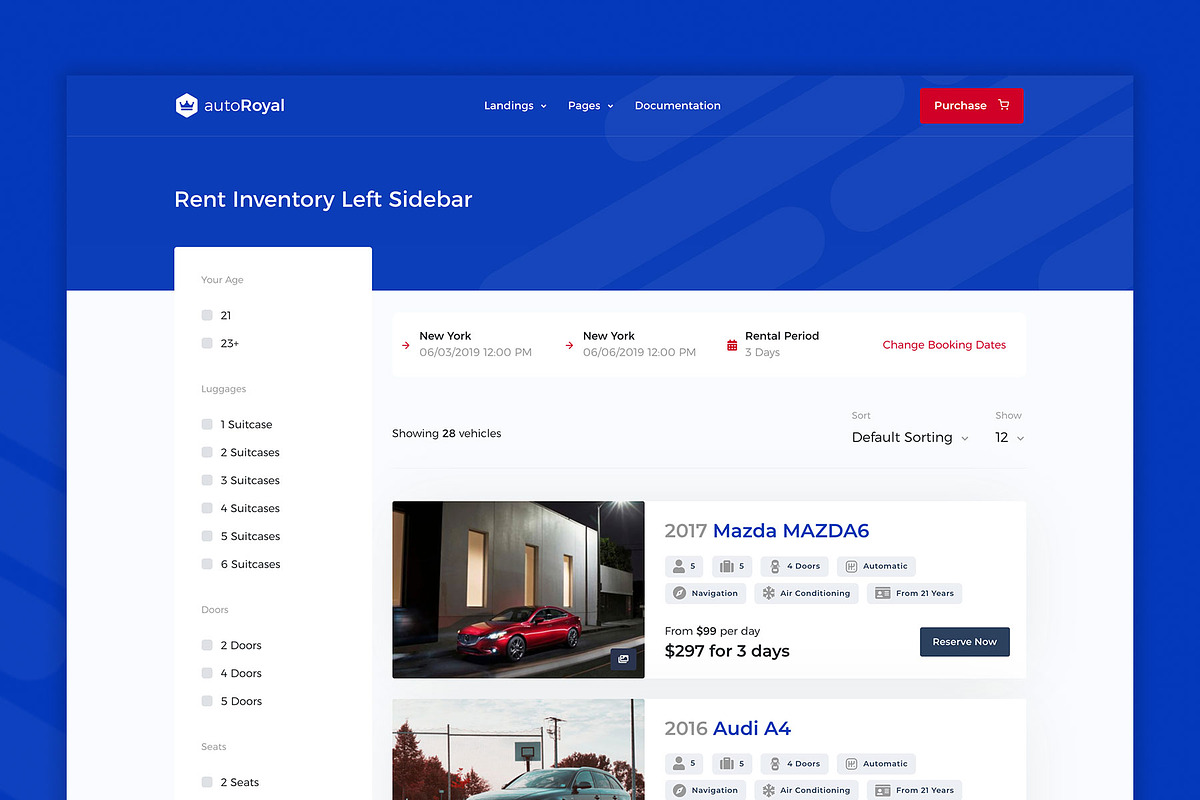1200x800 pixels.
Task: Click the snowflake Air Conditioning icon on Mazda card
Action: (x=766, y=593)
